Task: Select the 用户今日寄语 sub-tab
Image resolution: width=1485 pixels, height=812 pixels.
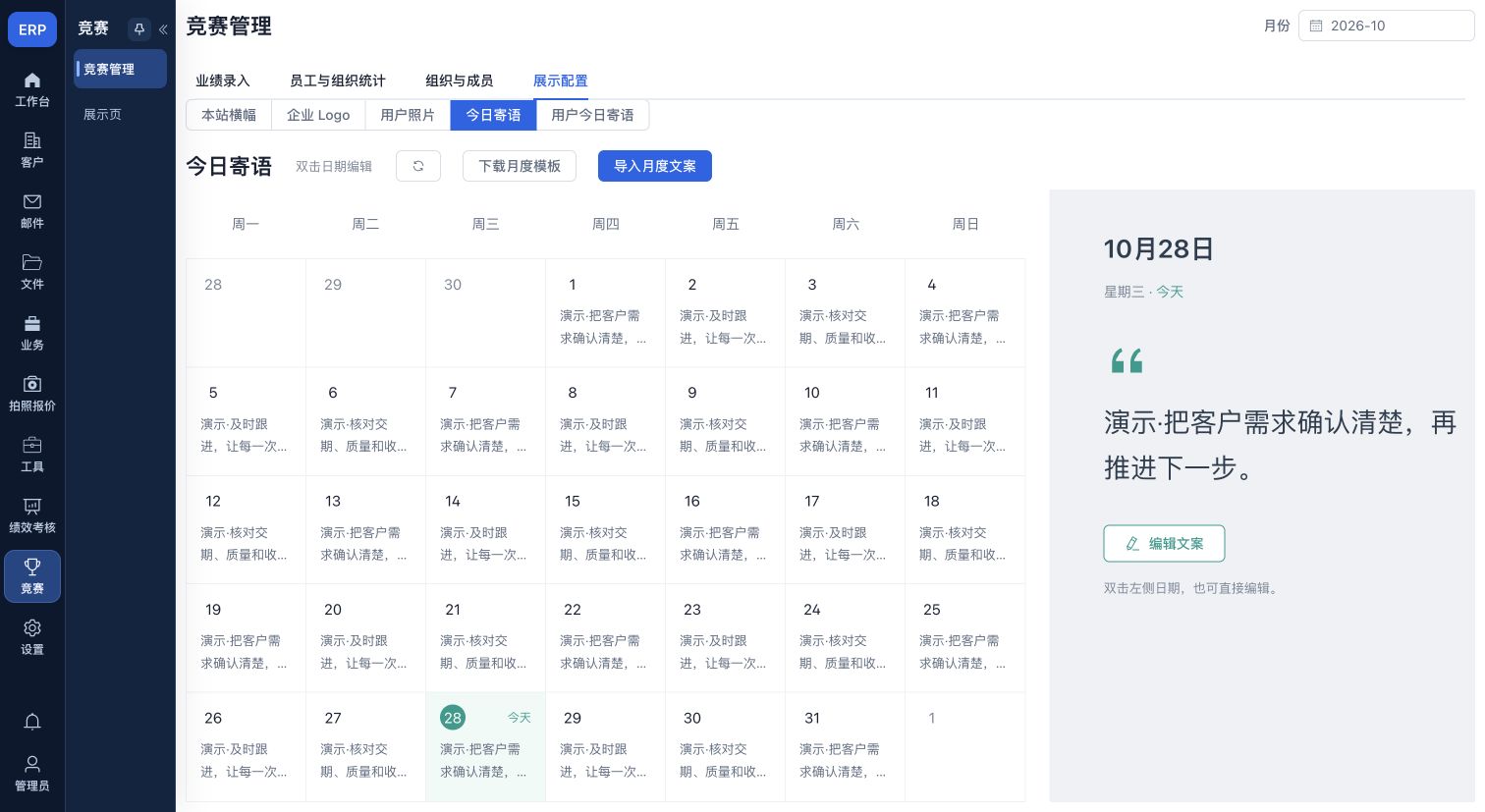Action: pyautogui.click(x=592, y=115)
